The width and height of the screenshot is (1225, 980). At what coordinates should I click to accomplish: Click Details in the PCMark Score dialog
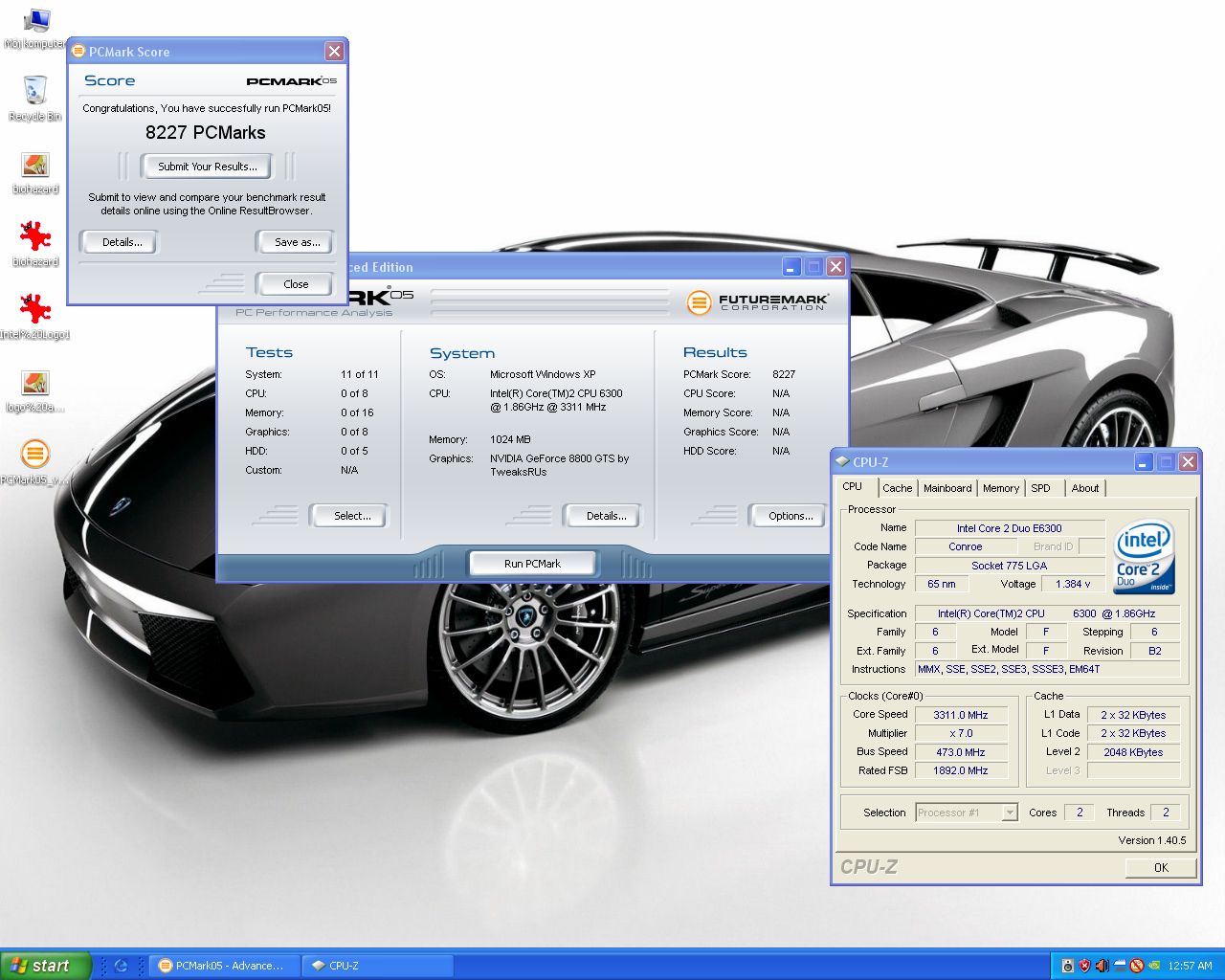click(122, 242)
